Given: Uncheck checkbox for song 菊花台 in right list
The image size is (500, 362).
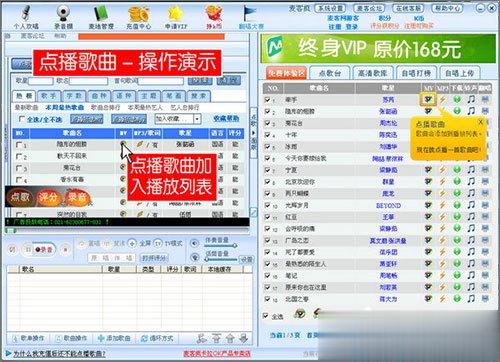Looking at the screenshot, I should [x=267, y=123].
